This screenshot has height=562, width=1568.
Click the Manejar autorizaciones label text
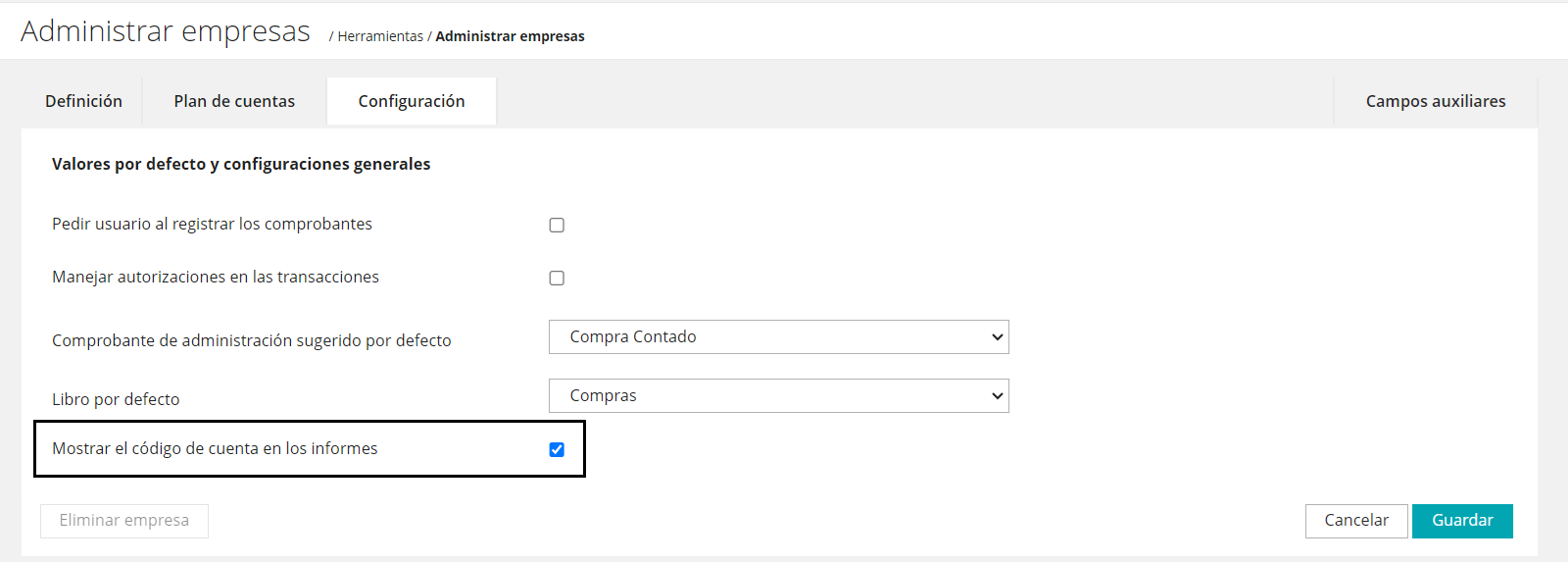215,277
